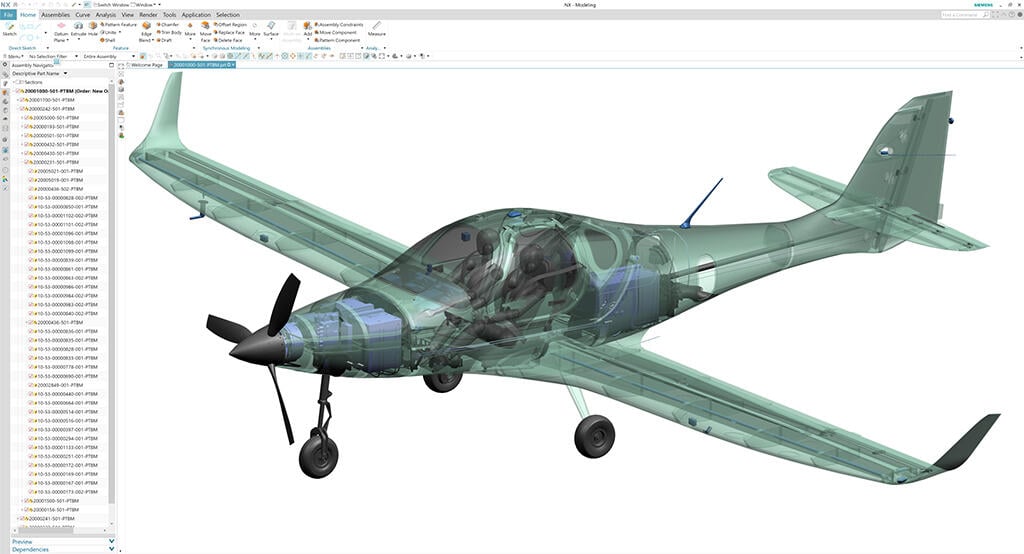Toggle visibility checkbox for 20005021-001-PTBM
The width and height of the screenshot is (1024, 554).
coord(31,171)
